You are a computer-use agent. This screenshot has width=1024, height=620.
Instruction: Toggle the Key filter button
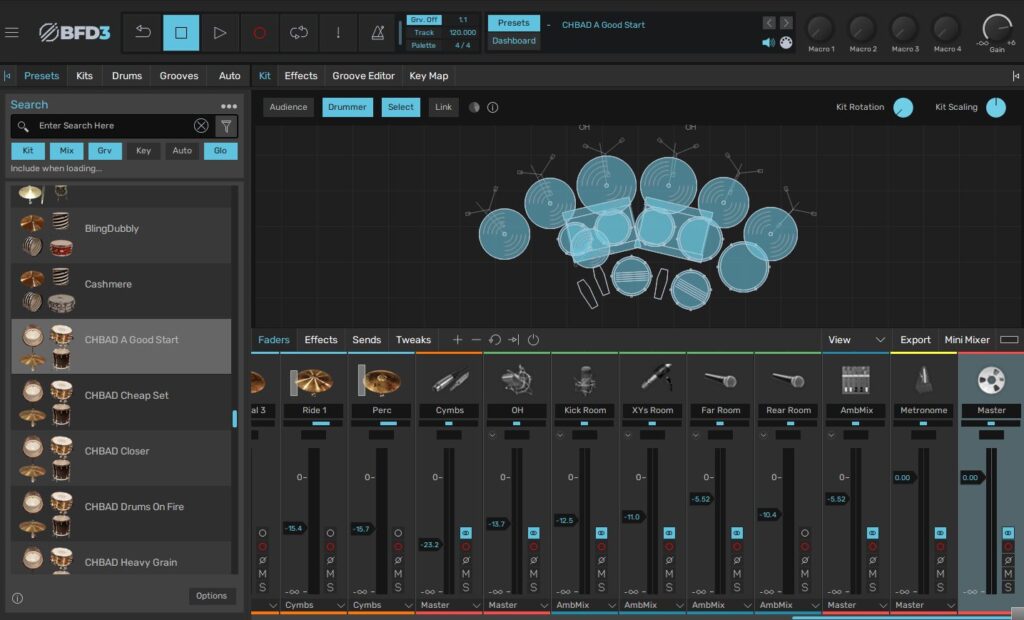point(143,151)
